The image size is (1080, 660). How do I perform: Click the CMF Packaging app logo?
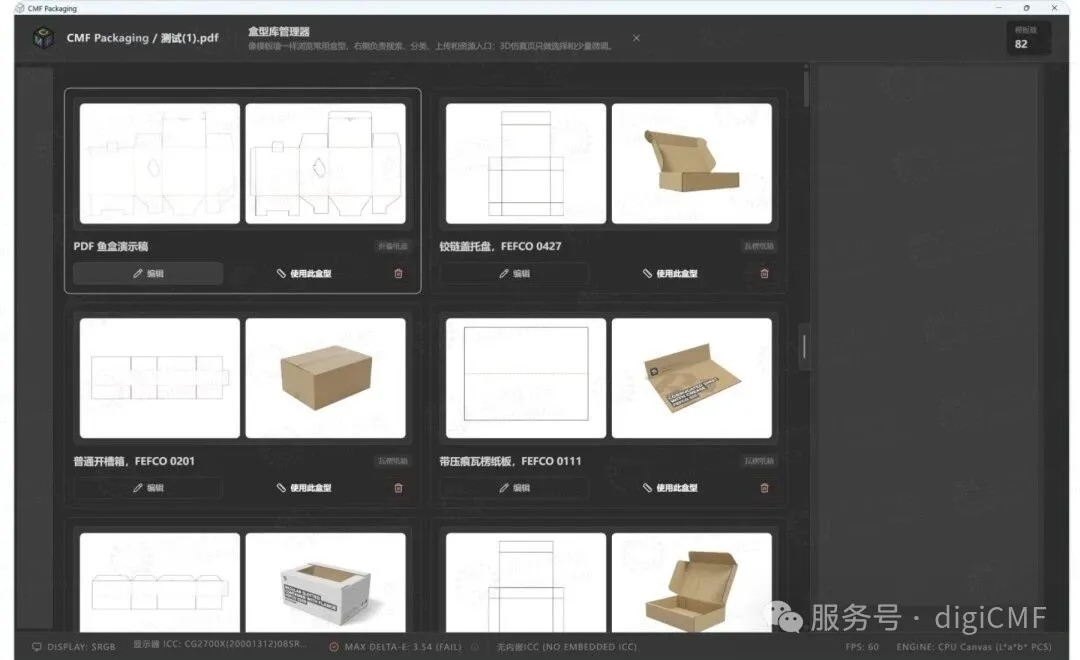(x=43, y=37)
